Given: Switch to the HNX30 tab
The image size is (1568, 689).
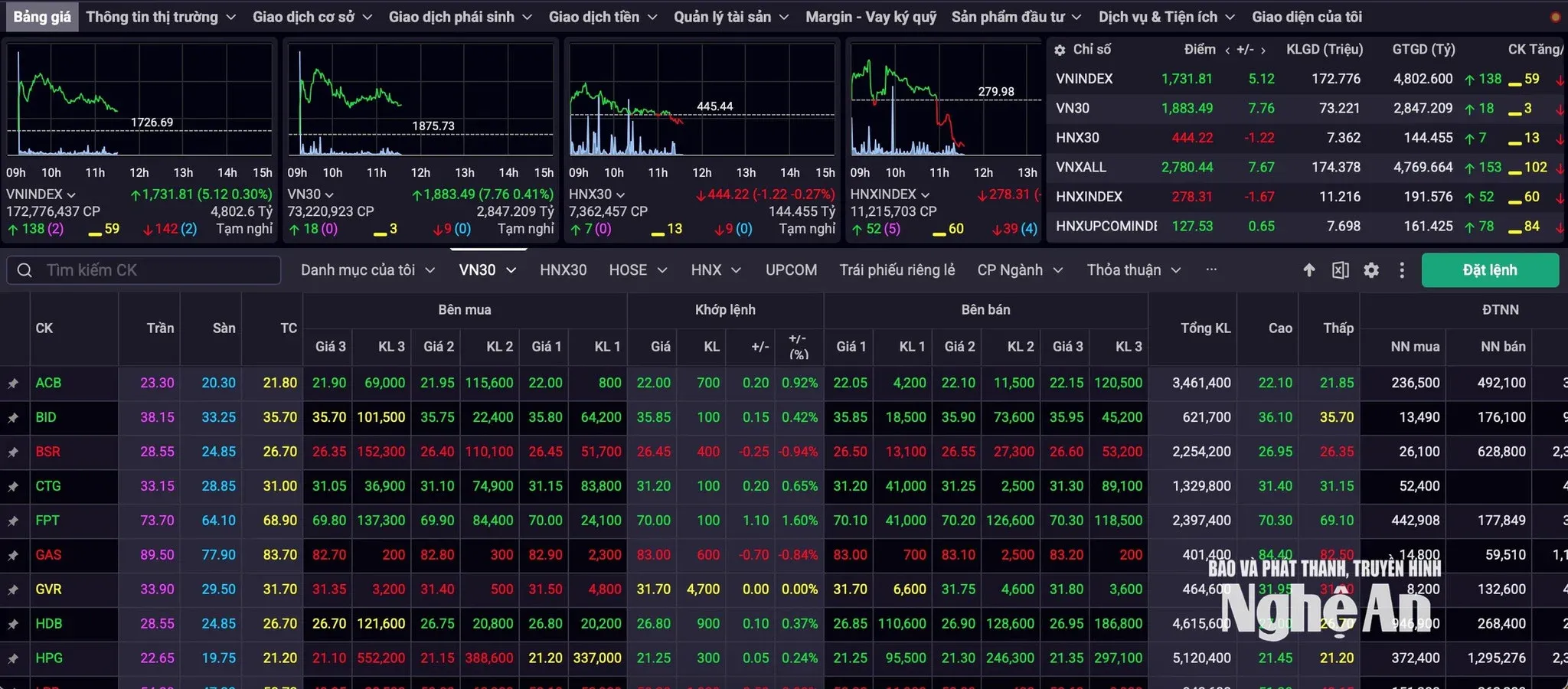Looking at the screenshot, I should click(563, 270).
